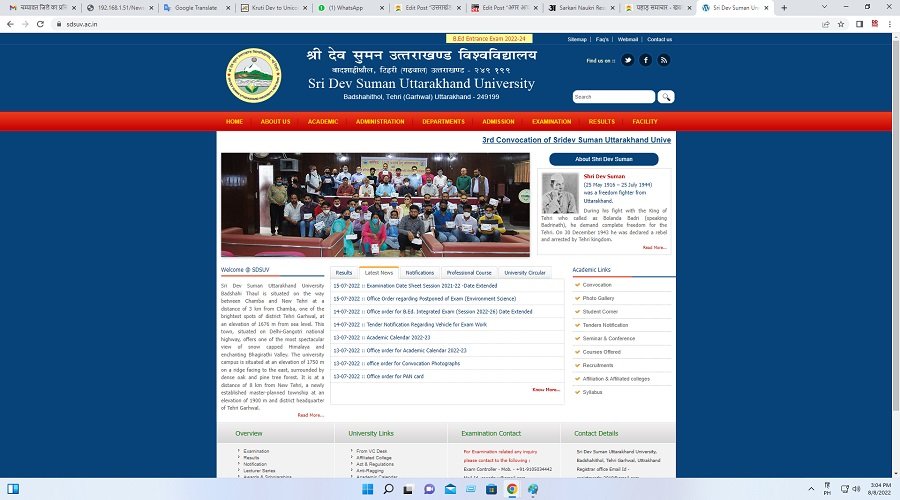Open the ACADEMIC navigation menu

[322, 122]
